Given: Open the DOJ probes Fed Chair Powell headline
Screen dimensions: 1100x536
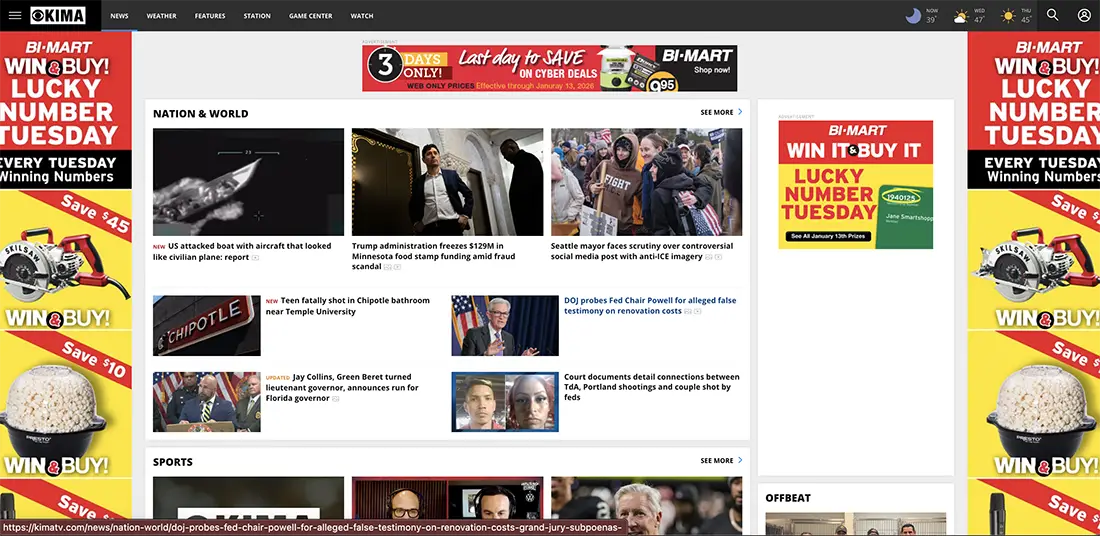Looking at the screenshot, I should coord(650,305).
